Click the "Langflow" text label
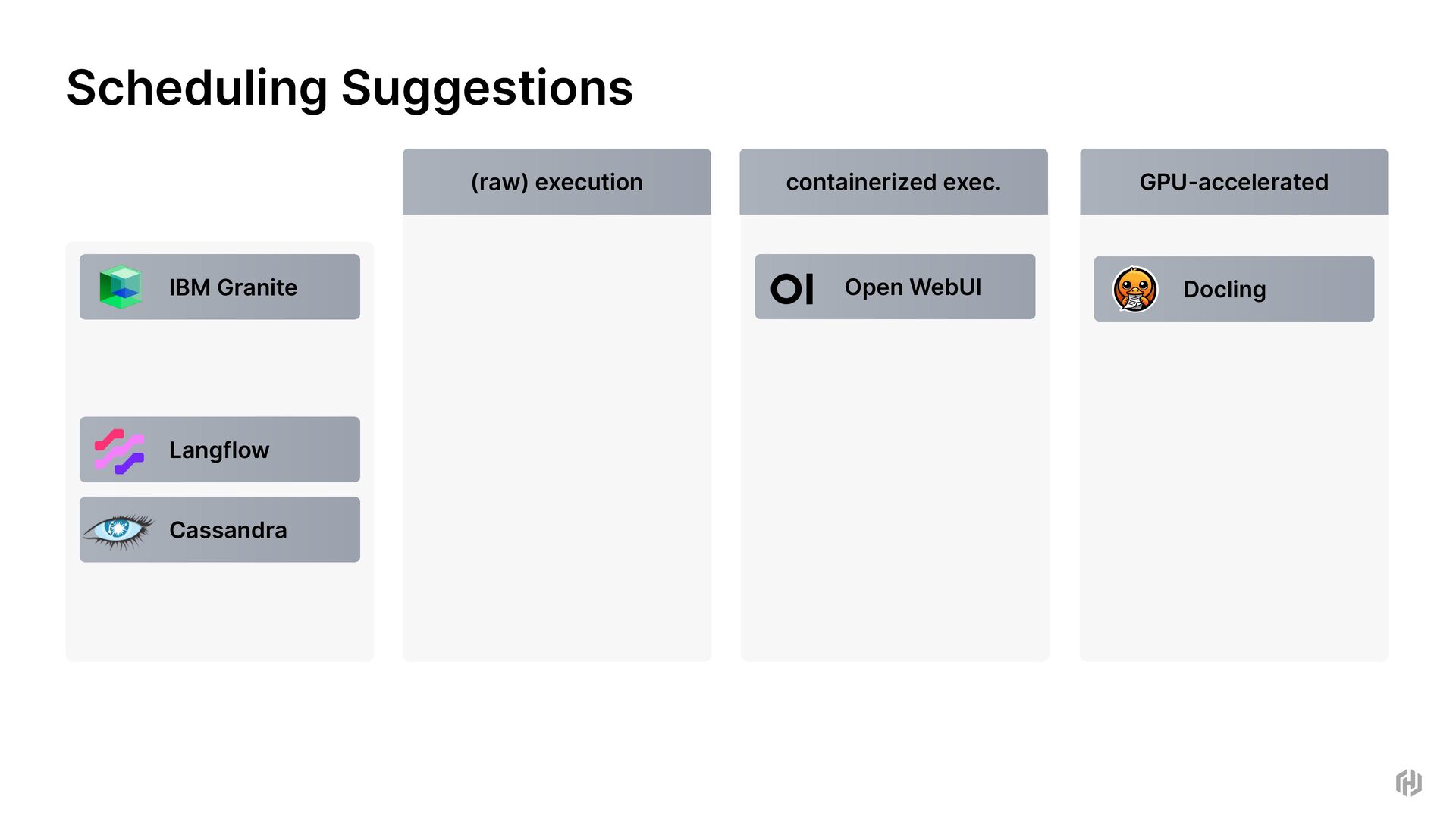 [x=219, y=450]
